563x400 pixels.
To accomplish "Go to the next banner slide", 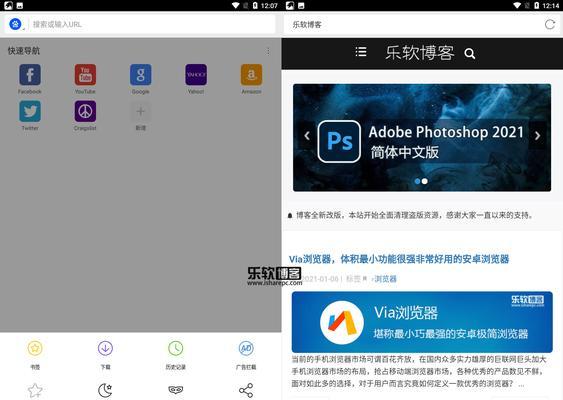I will tap(538, 136).
